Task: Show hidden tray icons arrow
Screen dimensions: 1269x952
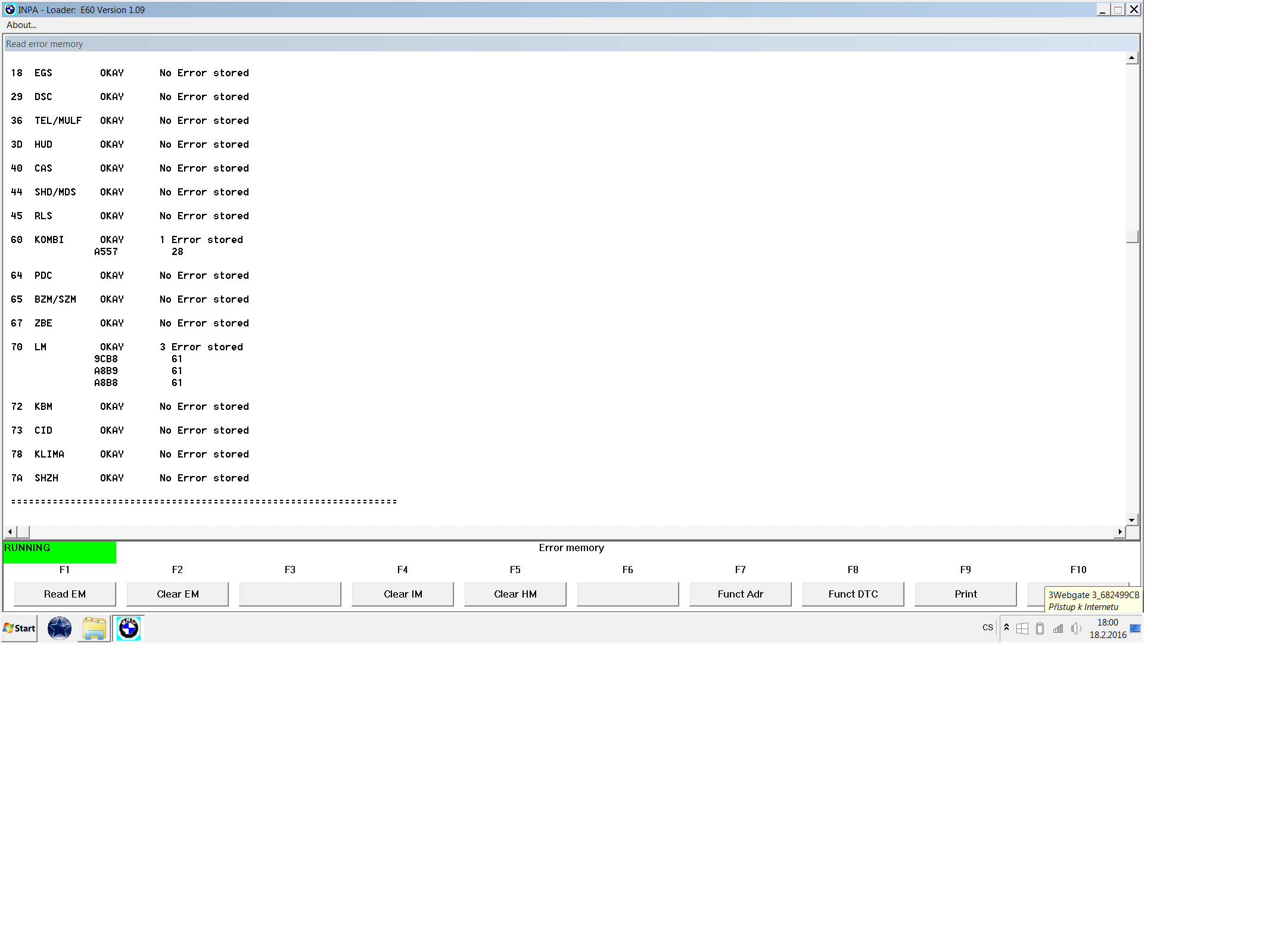Action: [1007, 627]
